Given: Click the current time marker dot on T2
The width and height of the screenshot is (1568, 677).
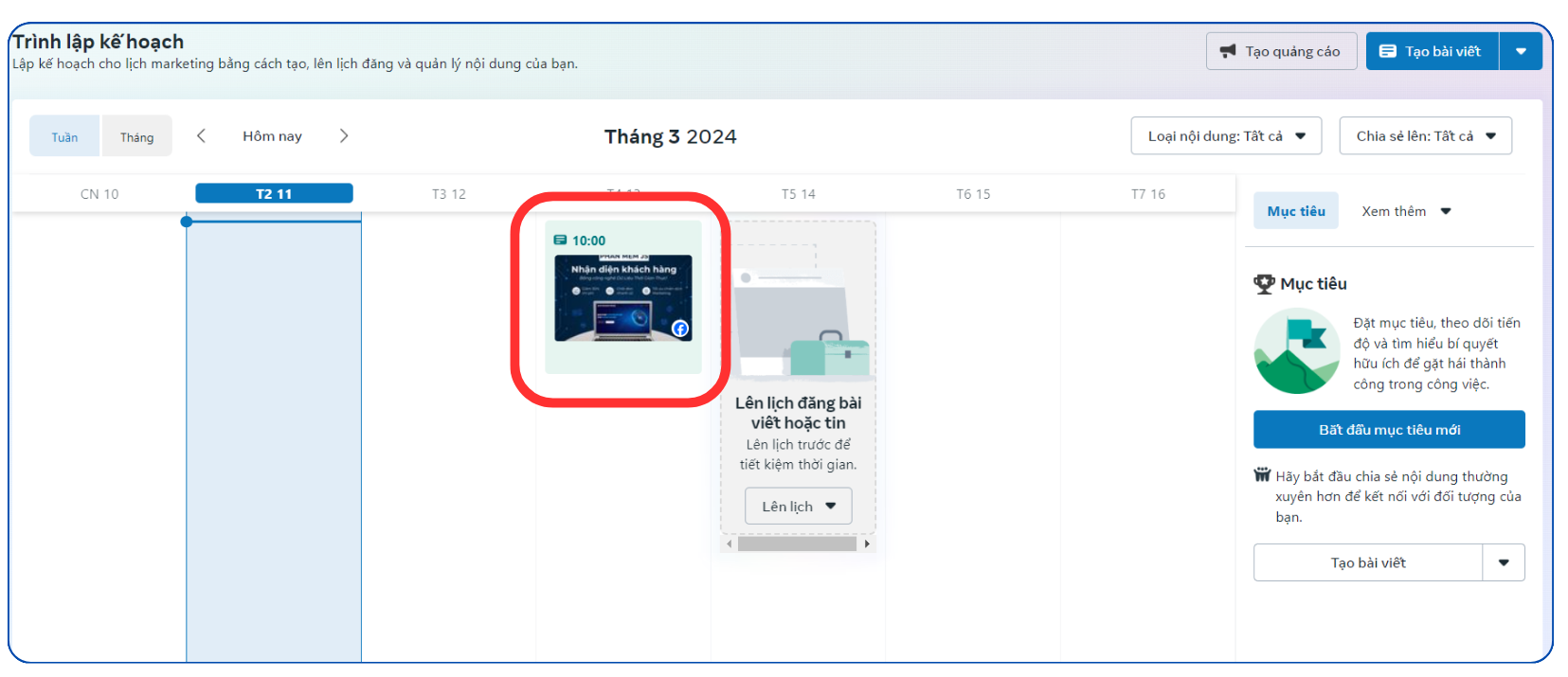Looking at the screenshot, I should [187, 222].
